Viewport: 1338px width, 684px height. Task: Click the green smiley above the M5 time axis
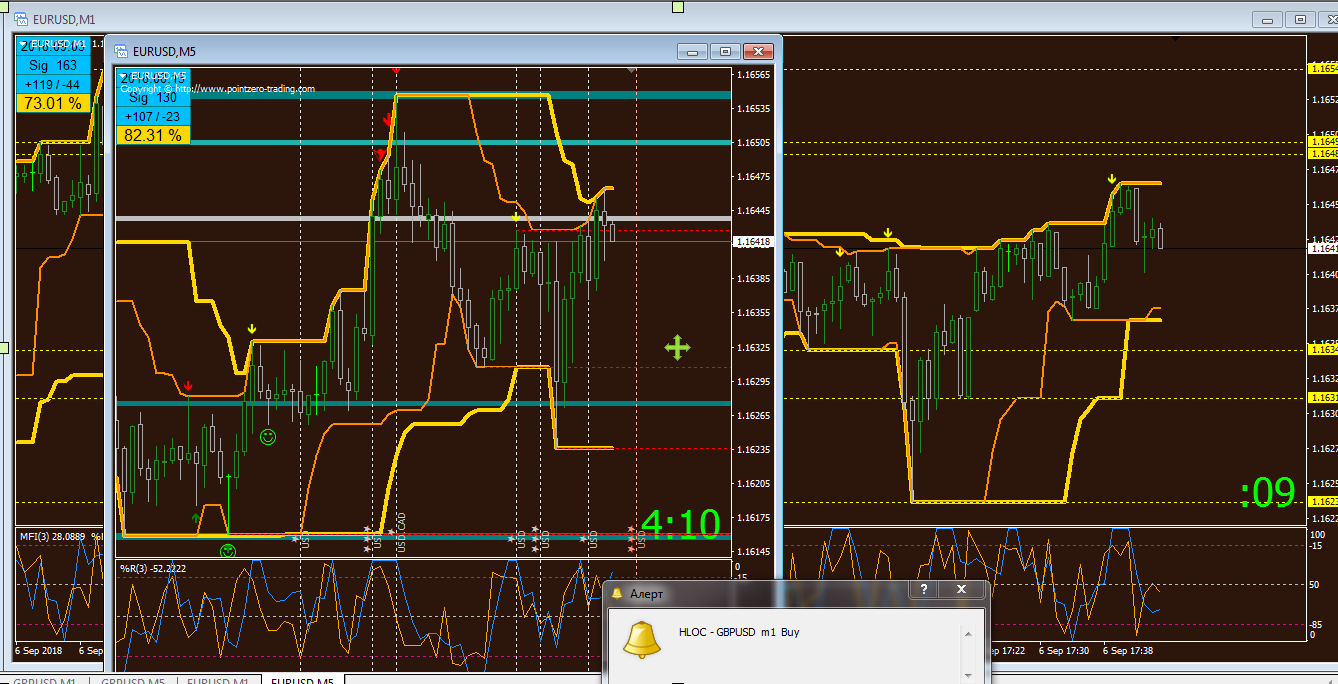(x=229, y=551)
